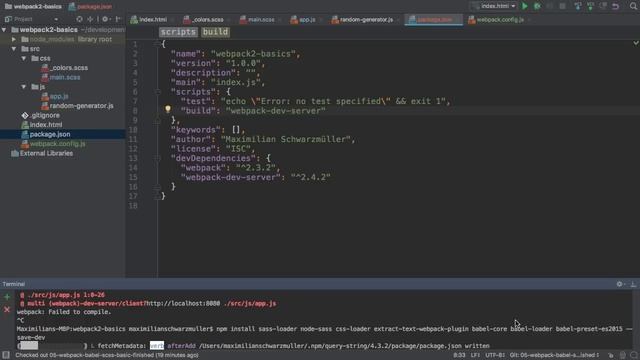Click the yellow lightbulb intention icon
Viewport: 640px width, 360px height.
coord(168,109)
